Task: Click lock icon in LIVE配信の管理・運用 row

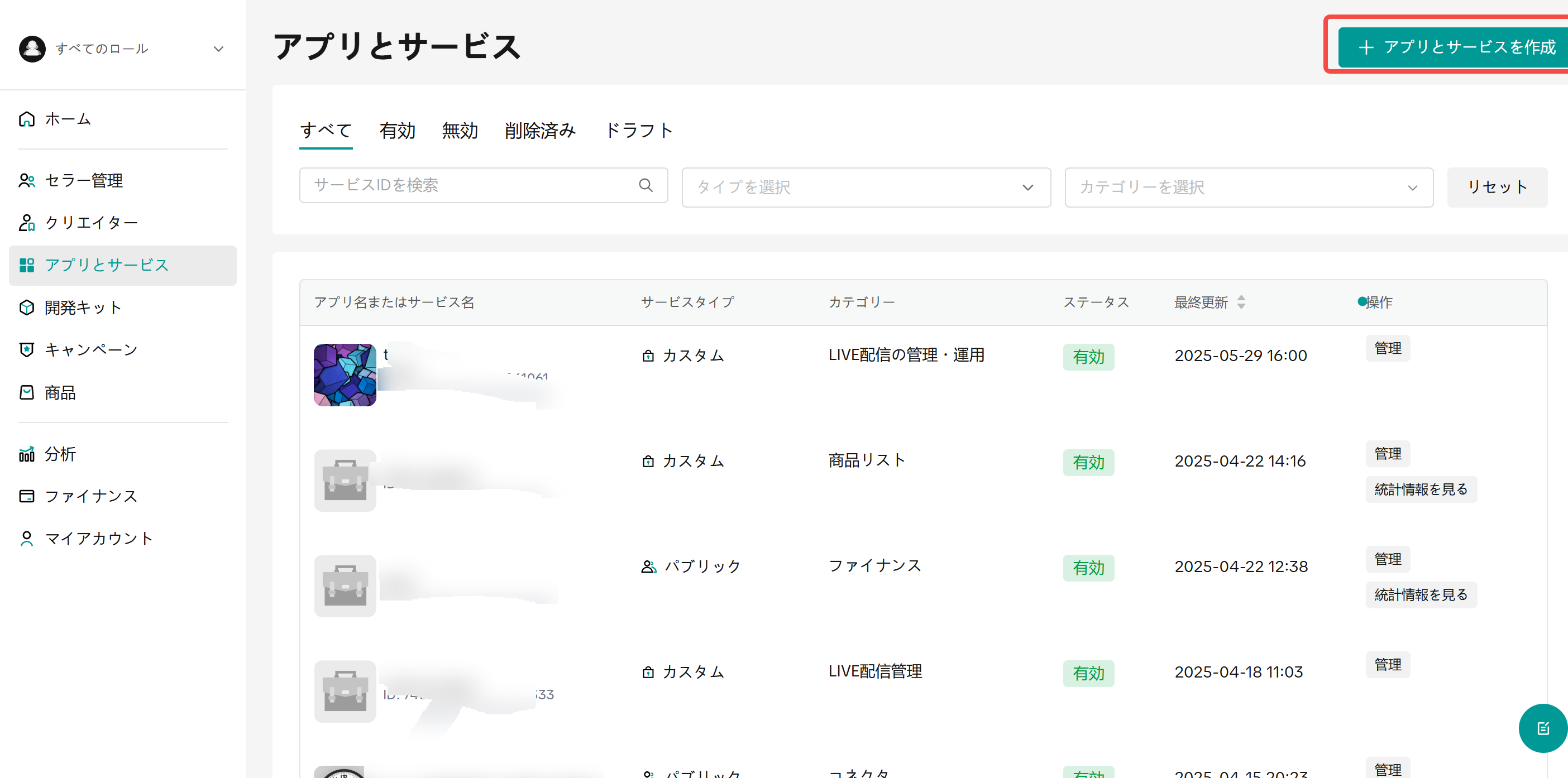Action: pos(648,356)
